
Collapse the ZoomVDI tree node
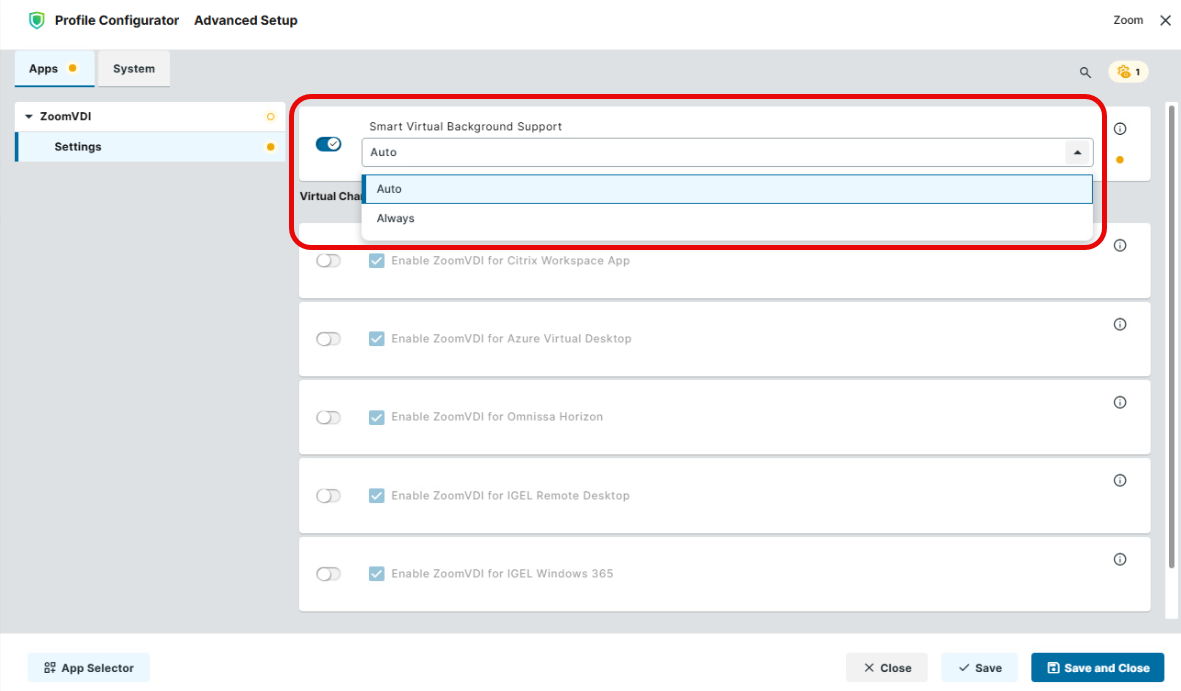[29, 117]
